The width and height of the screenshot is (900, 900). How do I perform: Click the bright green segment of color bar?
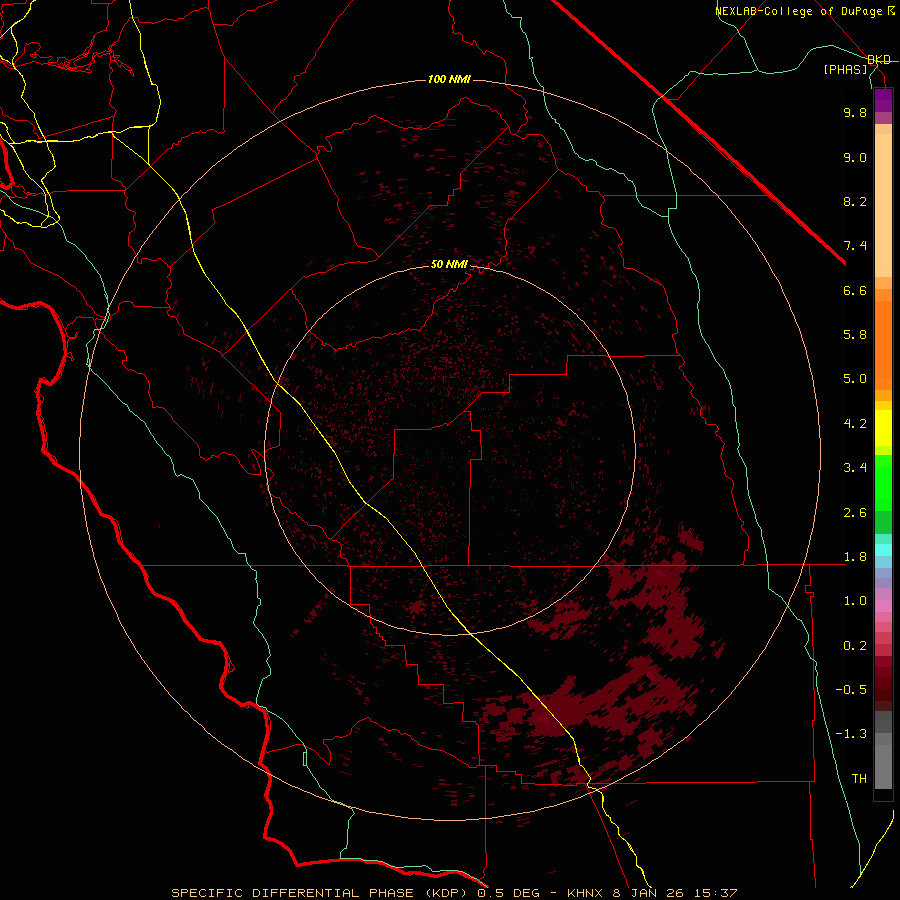(x=883, y=482)
